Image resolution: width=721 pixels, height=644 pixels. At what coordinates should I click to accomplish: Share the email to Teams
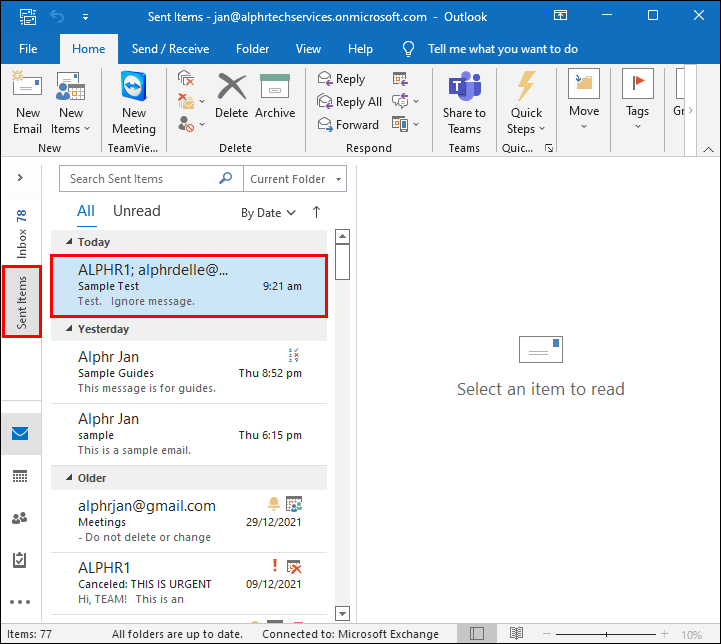(x=464, y=103)
